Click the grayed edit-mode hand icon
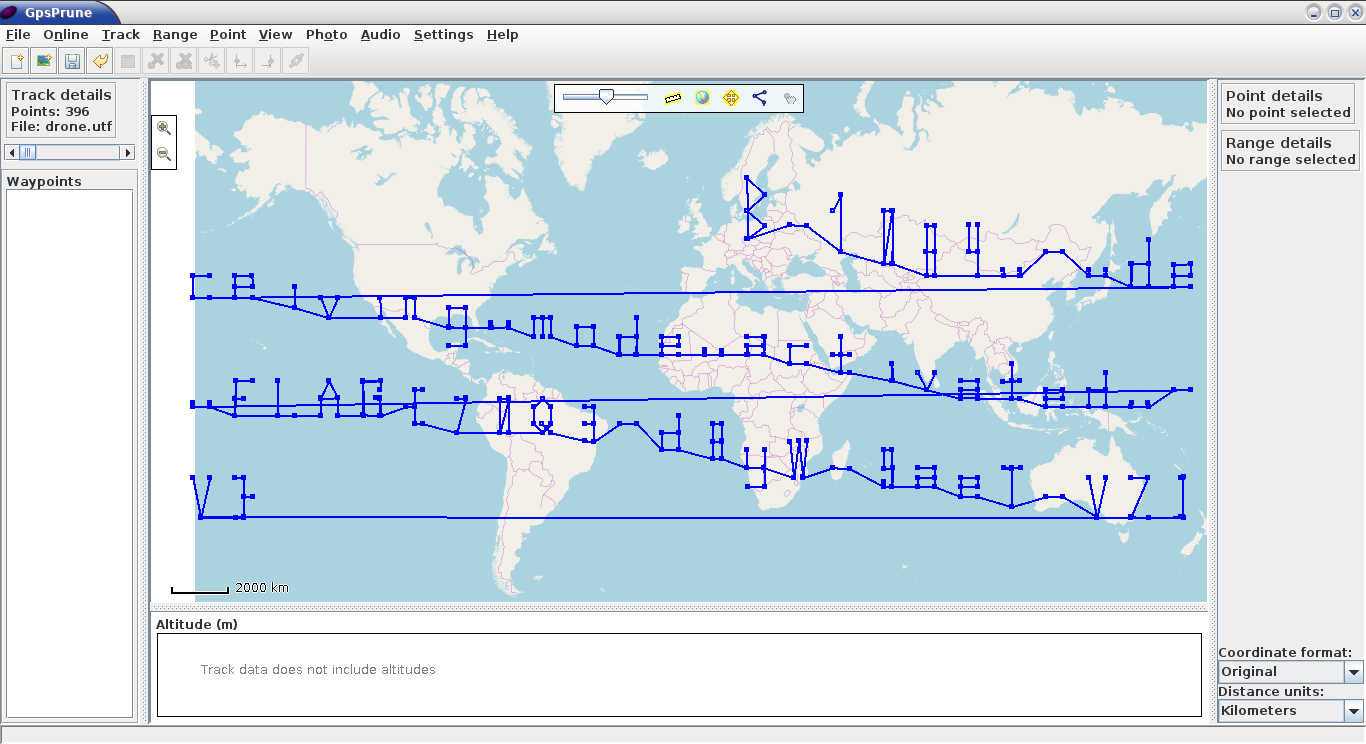This screenshot has width=1366, height=744. (789, 98)
